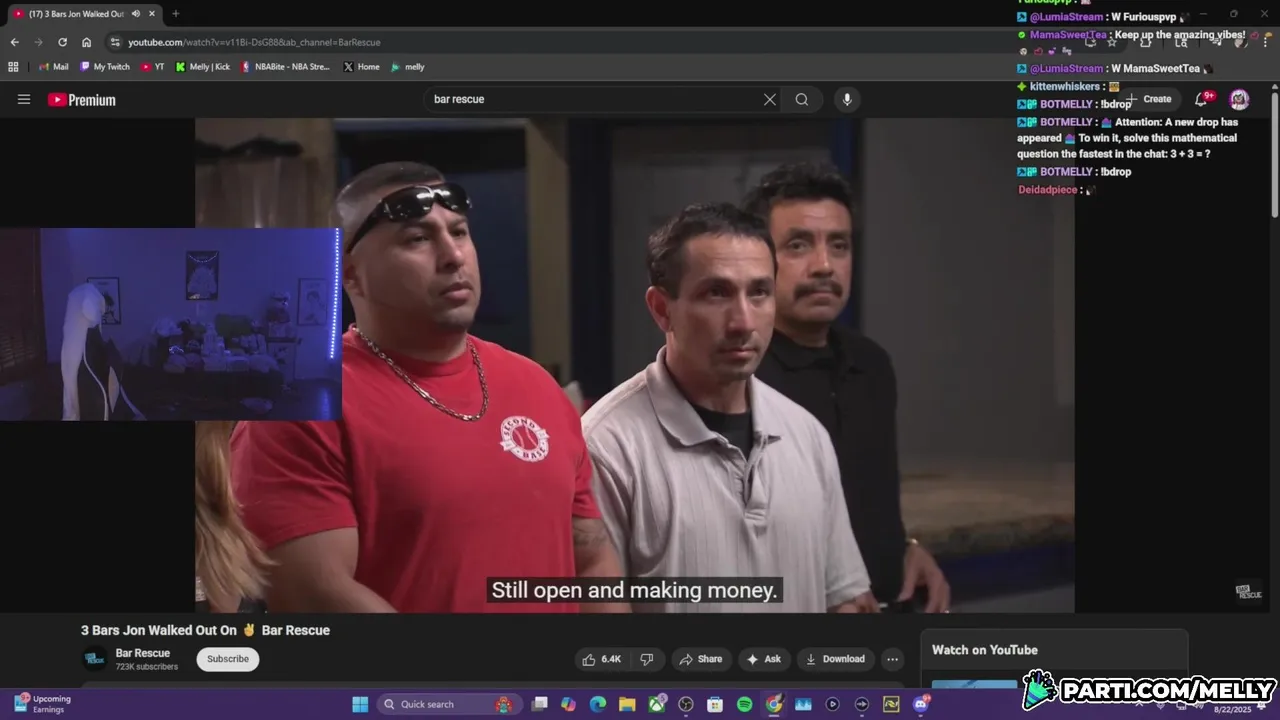Viewport: 1280px width, 720px height.
Task: Open the X Home bookmark
Action: click(x=361, y=67)
